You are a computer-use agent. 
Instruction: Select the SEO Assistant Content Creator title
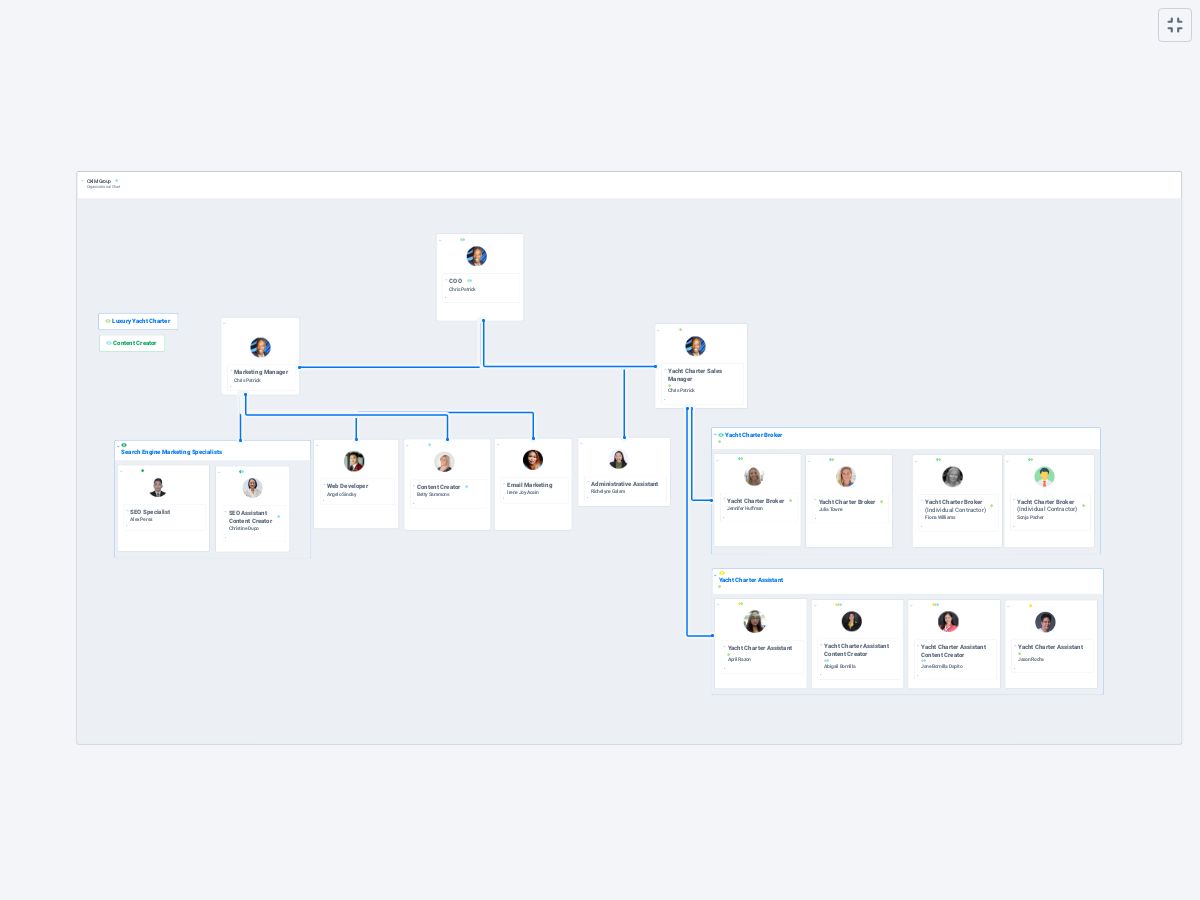pos(250,517)
